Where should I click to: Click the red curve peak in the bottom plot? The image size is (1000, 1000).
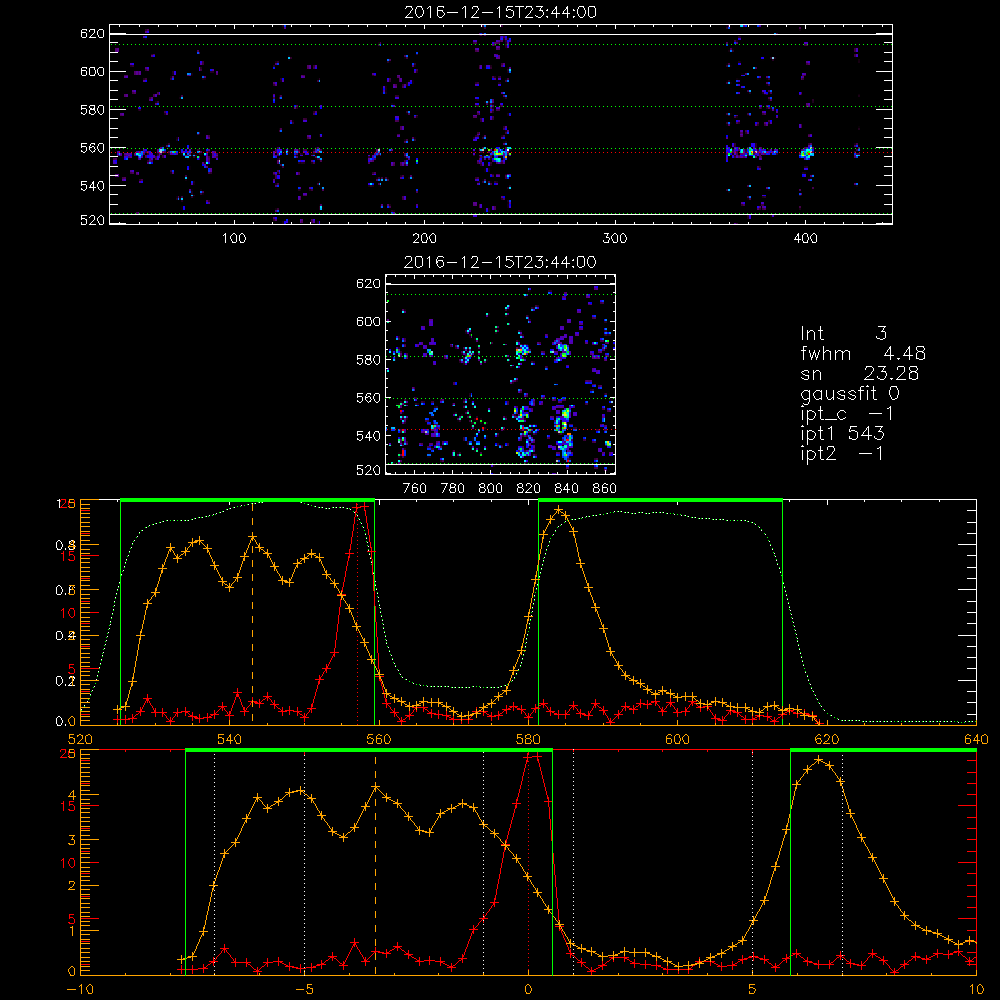(533, 756)
